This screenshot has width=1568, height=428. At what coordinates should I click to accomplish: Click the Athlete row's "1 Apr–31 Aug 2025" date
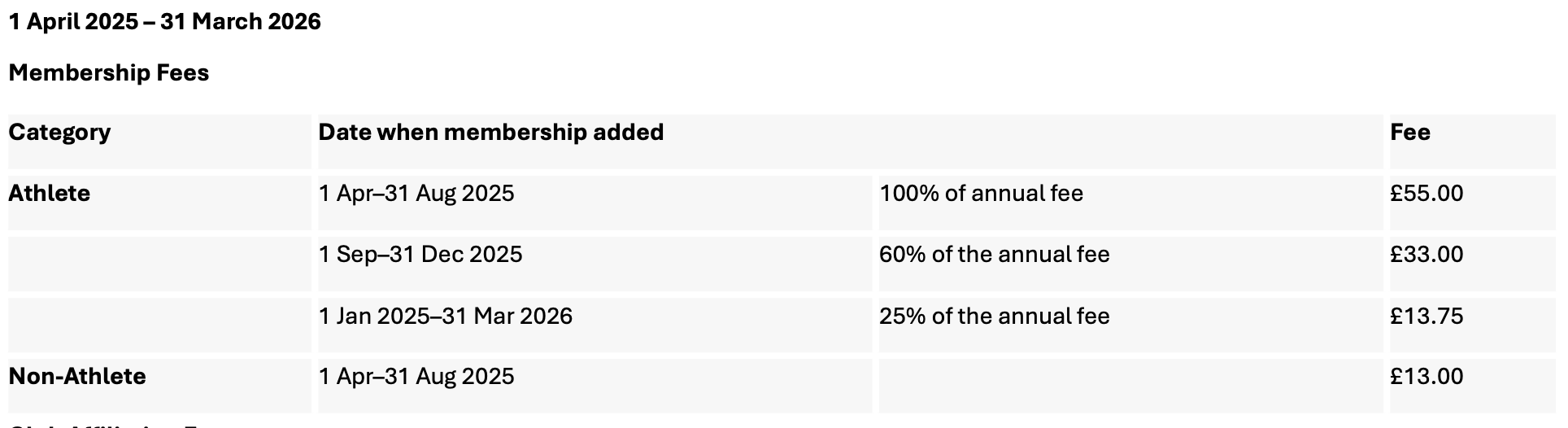click(416, 194)
